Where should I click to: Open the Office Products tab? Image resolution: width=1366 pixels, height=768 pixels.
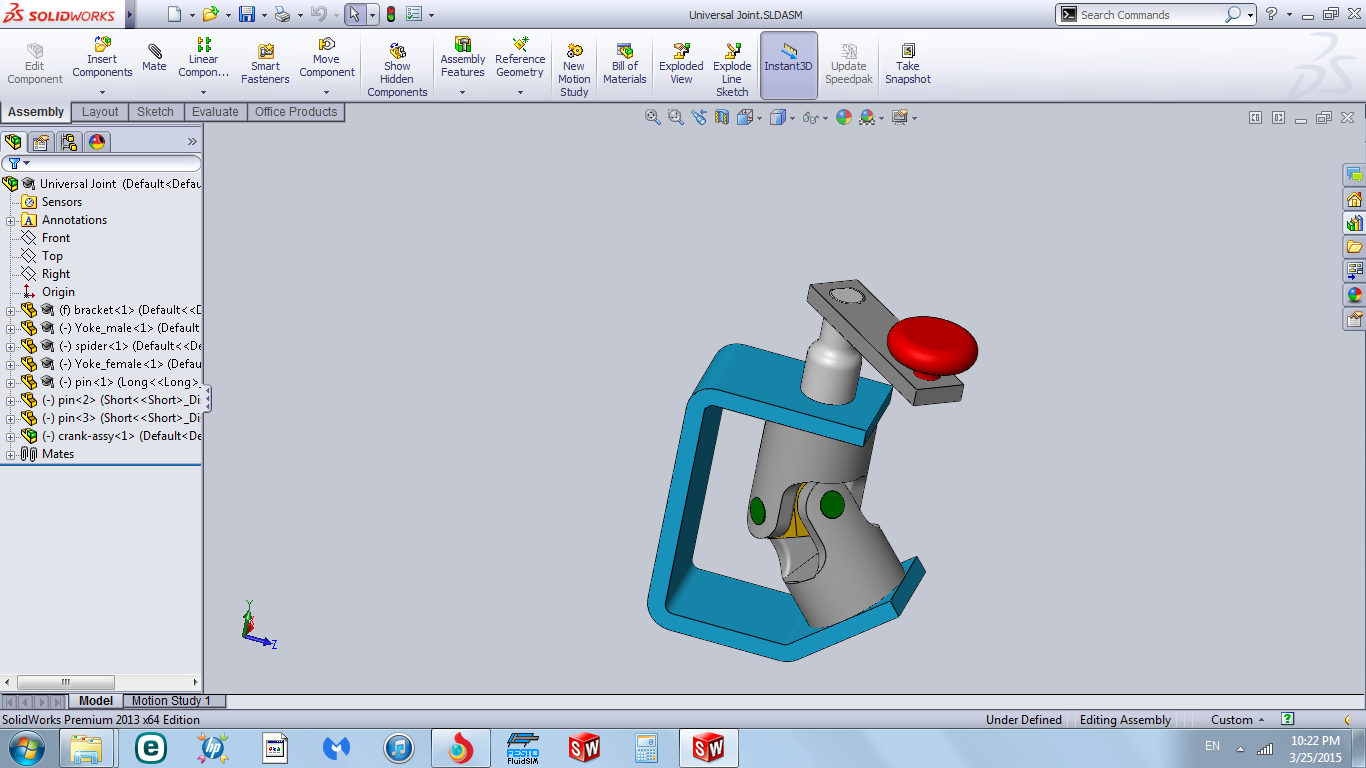(x=296, y=112)
